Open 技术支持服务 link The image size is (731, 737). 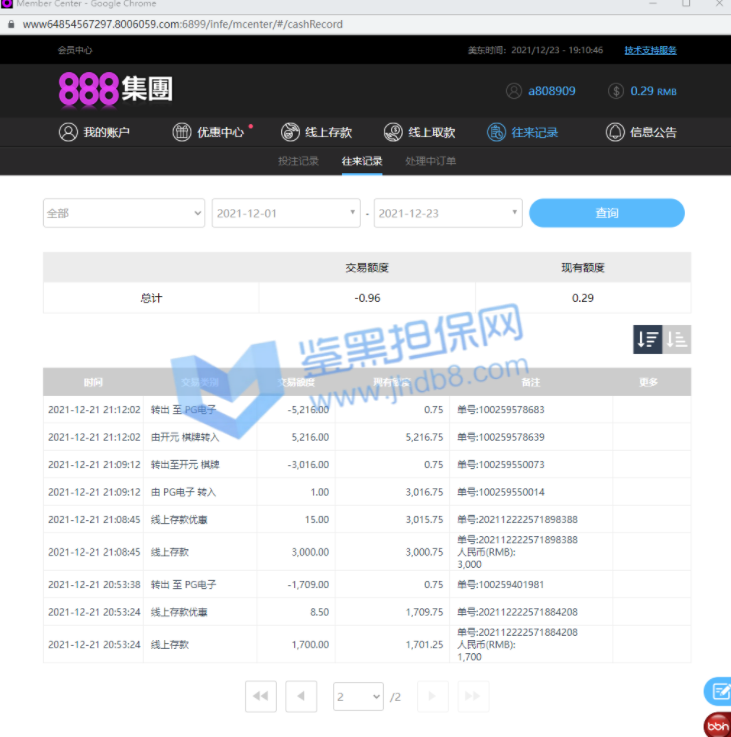coord(651,50)
